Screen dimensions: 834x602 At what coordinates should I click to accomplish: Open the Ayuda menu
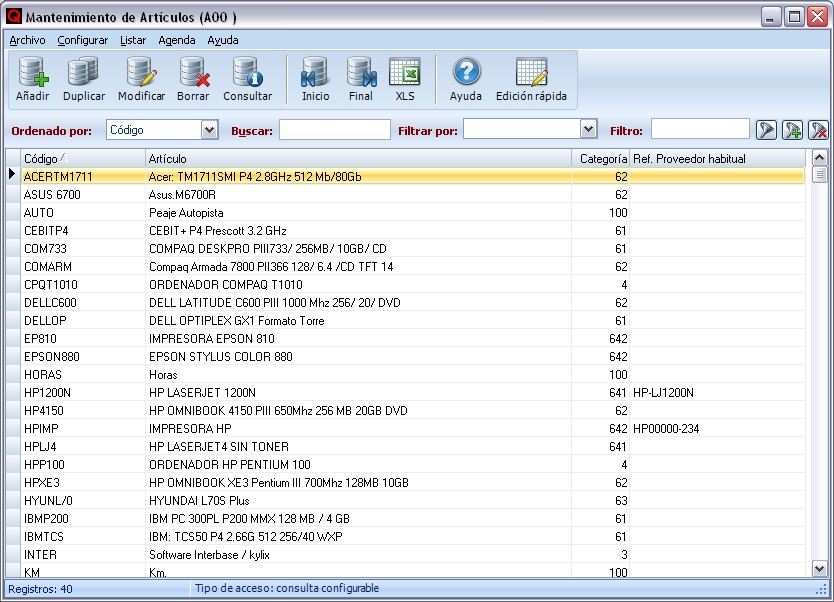[222, 40]
